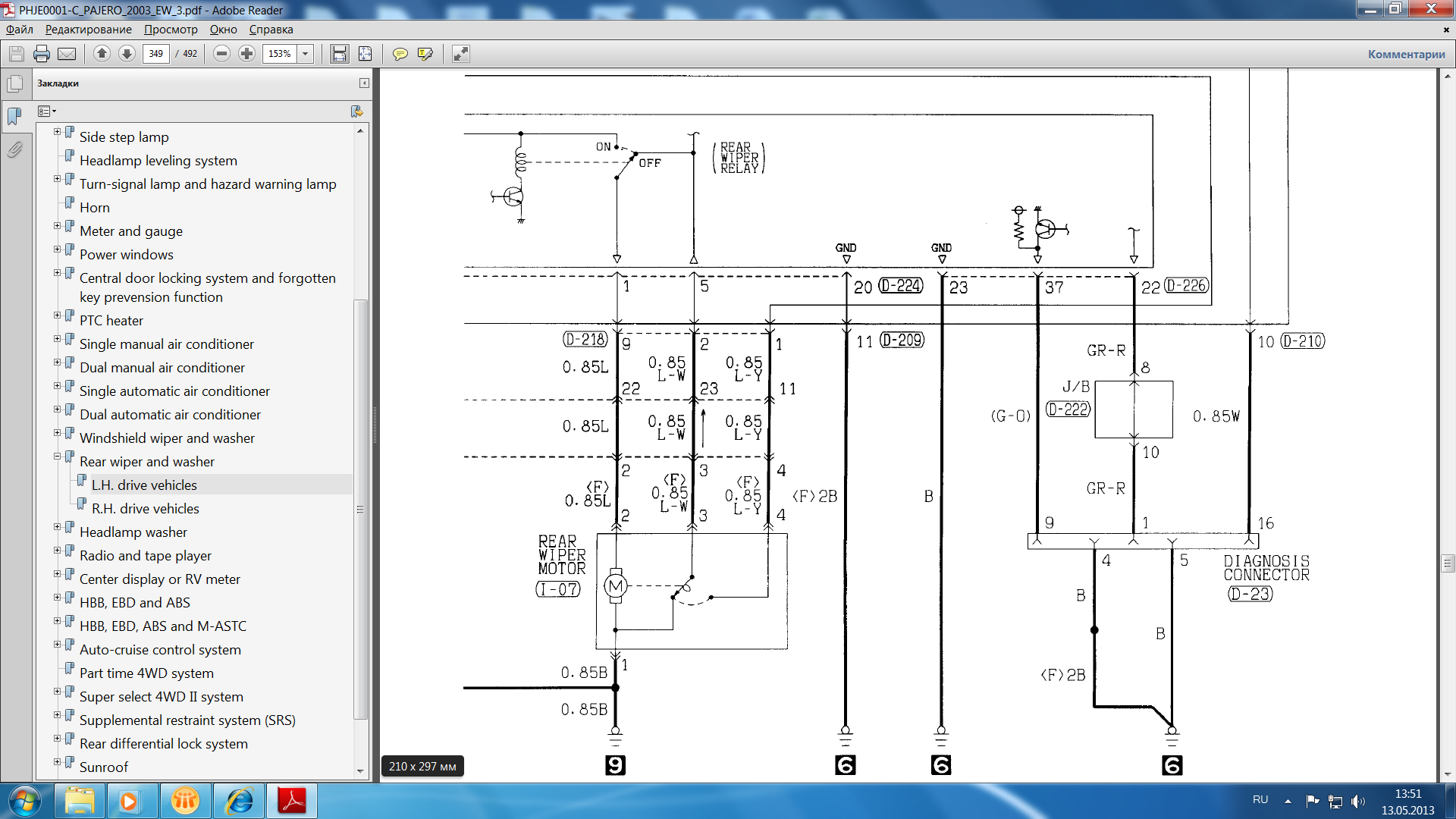
Task: Open the zoom percentage dropdown
Action: [x=306, y=54]
